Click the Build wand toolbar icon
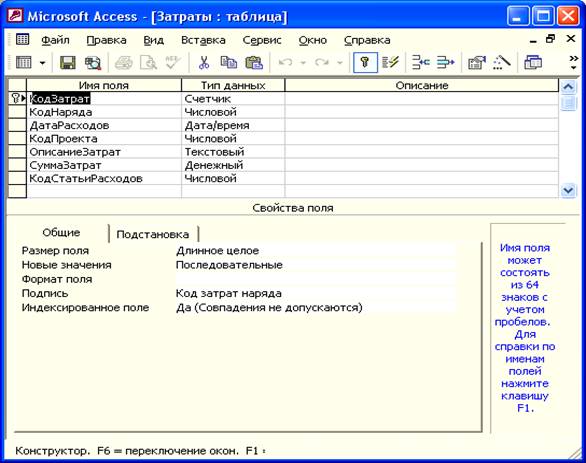586x463 pixels. [x=502, y=63]
